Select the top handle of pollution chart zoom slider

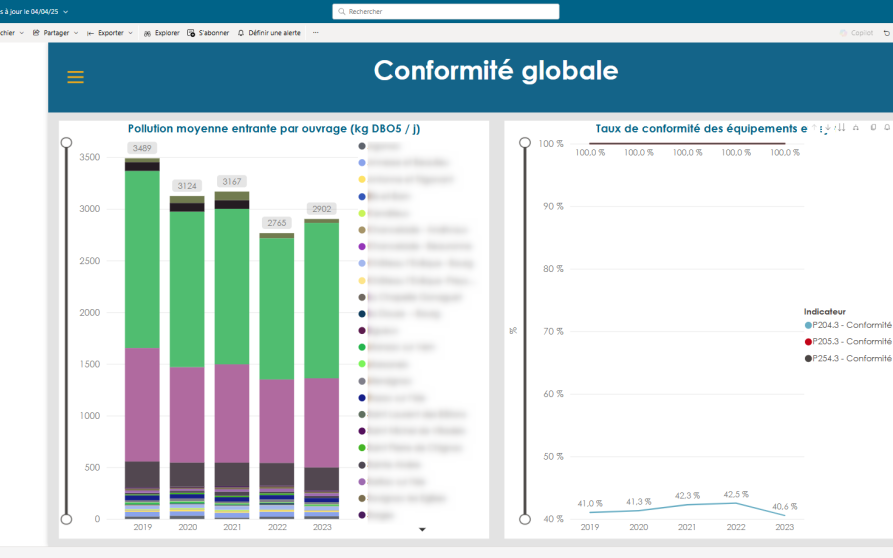[x=67, y=142]
